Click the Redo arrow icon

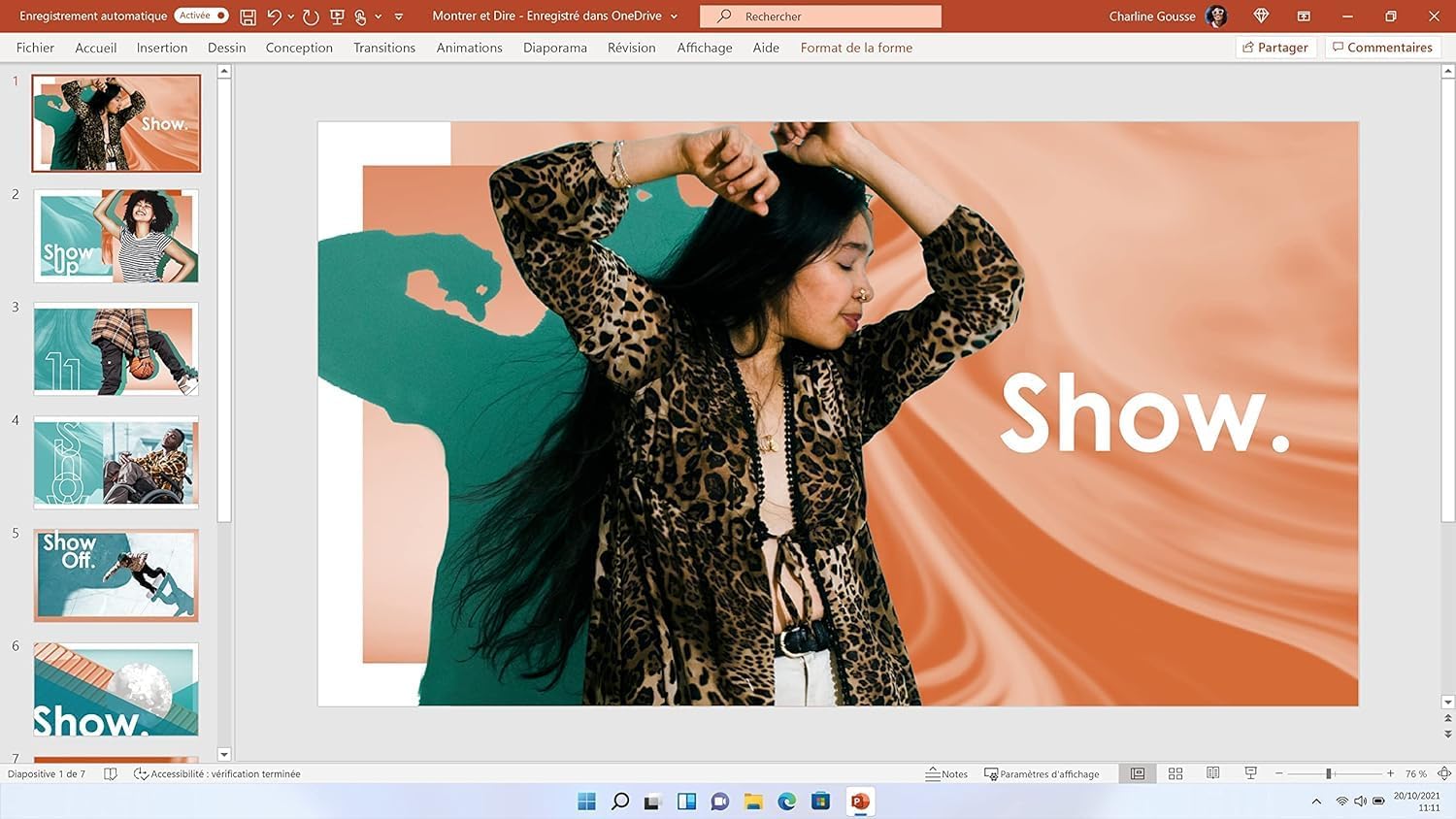coord(311,16)
